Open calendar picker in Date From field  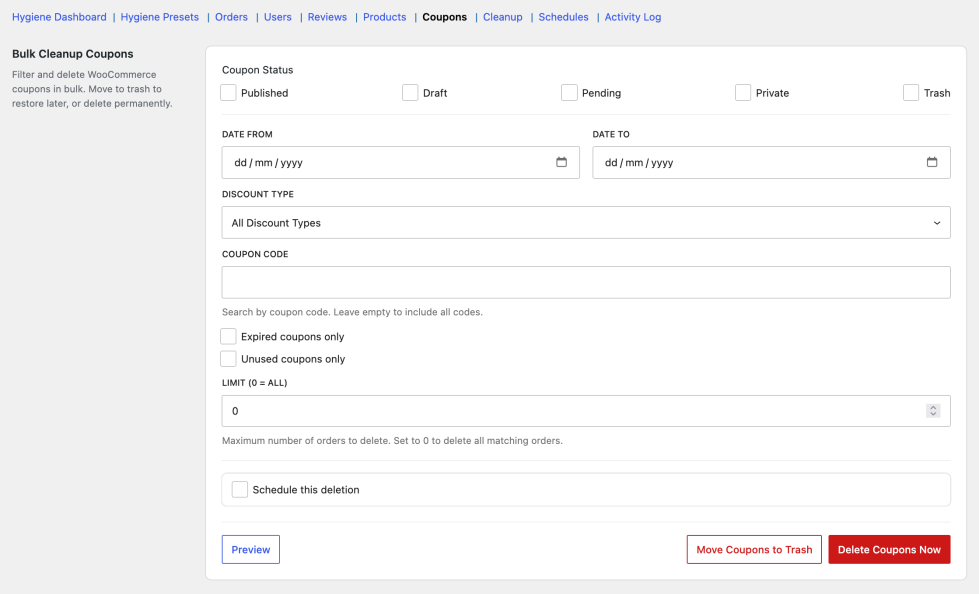(561, 162)
